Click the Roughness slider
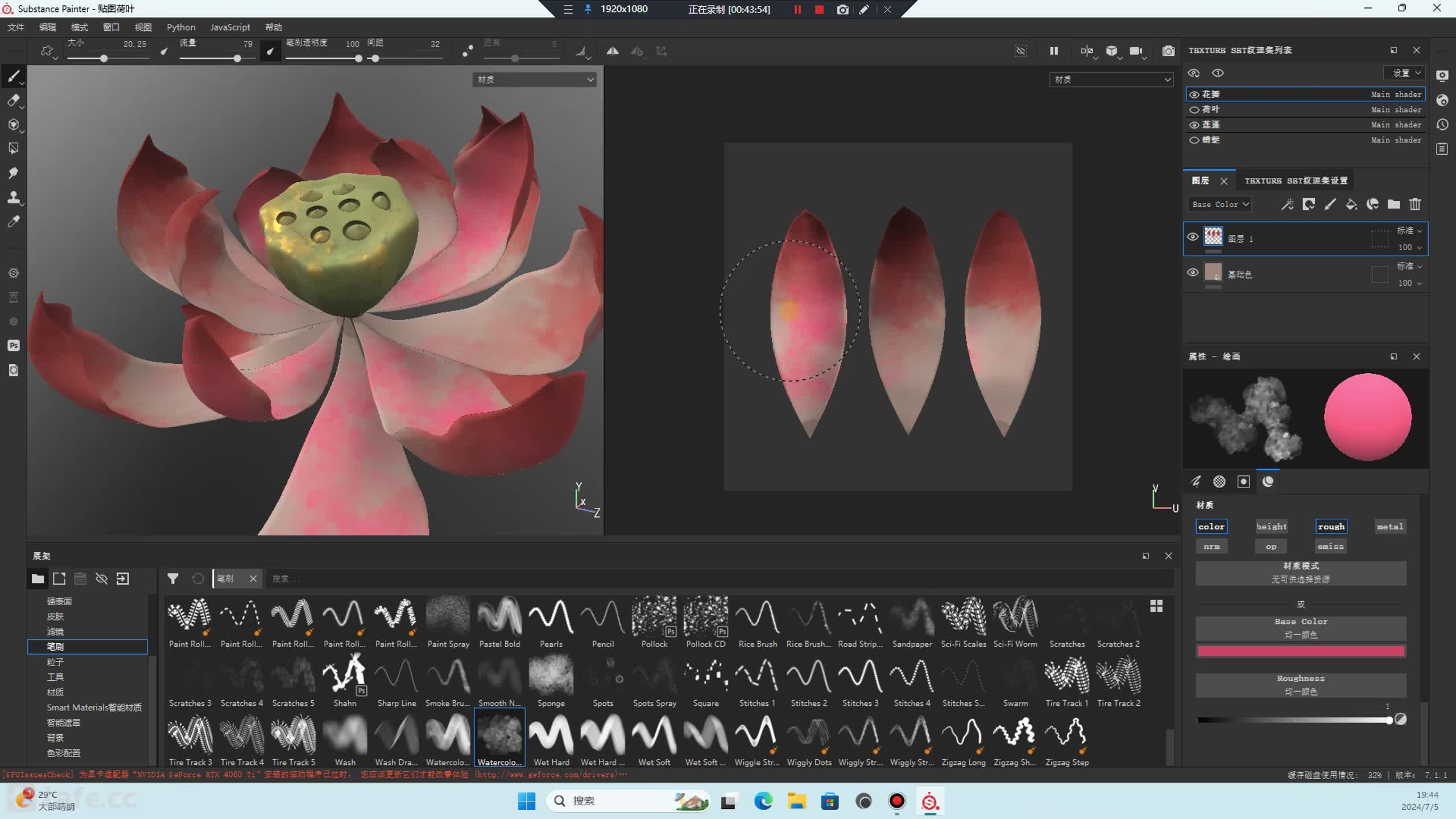 pos(1293,720)
